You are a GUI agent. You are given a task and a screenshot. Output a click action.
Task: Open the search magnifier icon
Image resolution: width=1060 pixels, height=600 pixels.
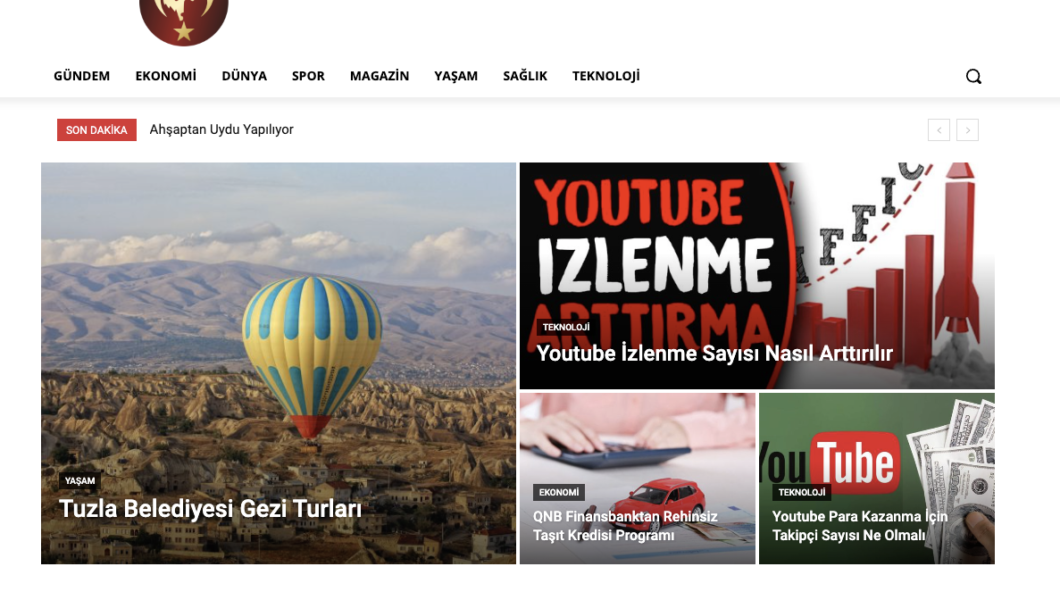[973, 76]
